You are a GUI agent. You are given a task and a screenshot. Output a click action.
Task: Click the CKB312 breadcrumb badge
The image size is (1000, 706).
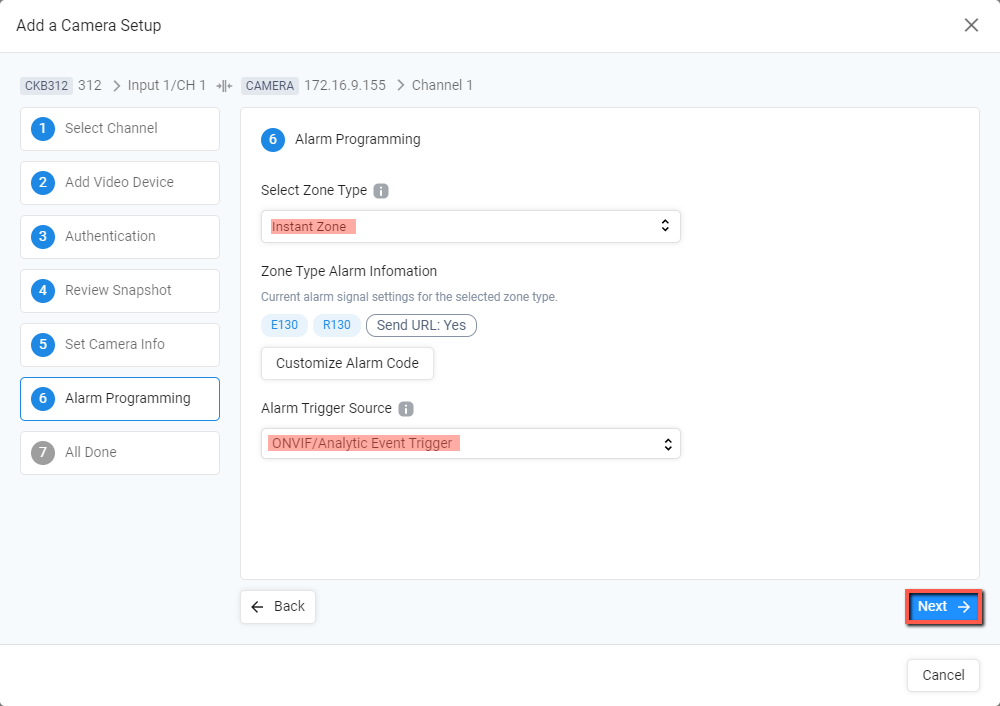coord(47,86)
